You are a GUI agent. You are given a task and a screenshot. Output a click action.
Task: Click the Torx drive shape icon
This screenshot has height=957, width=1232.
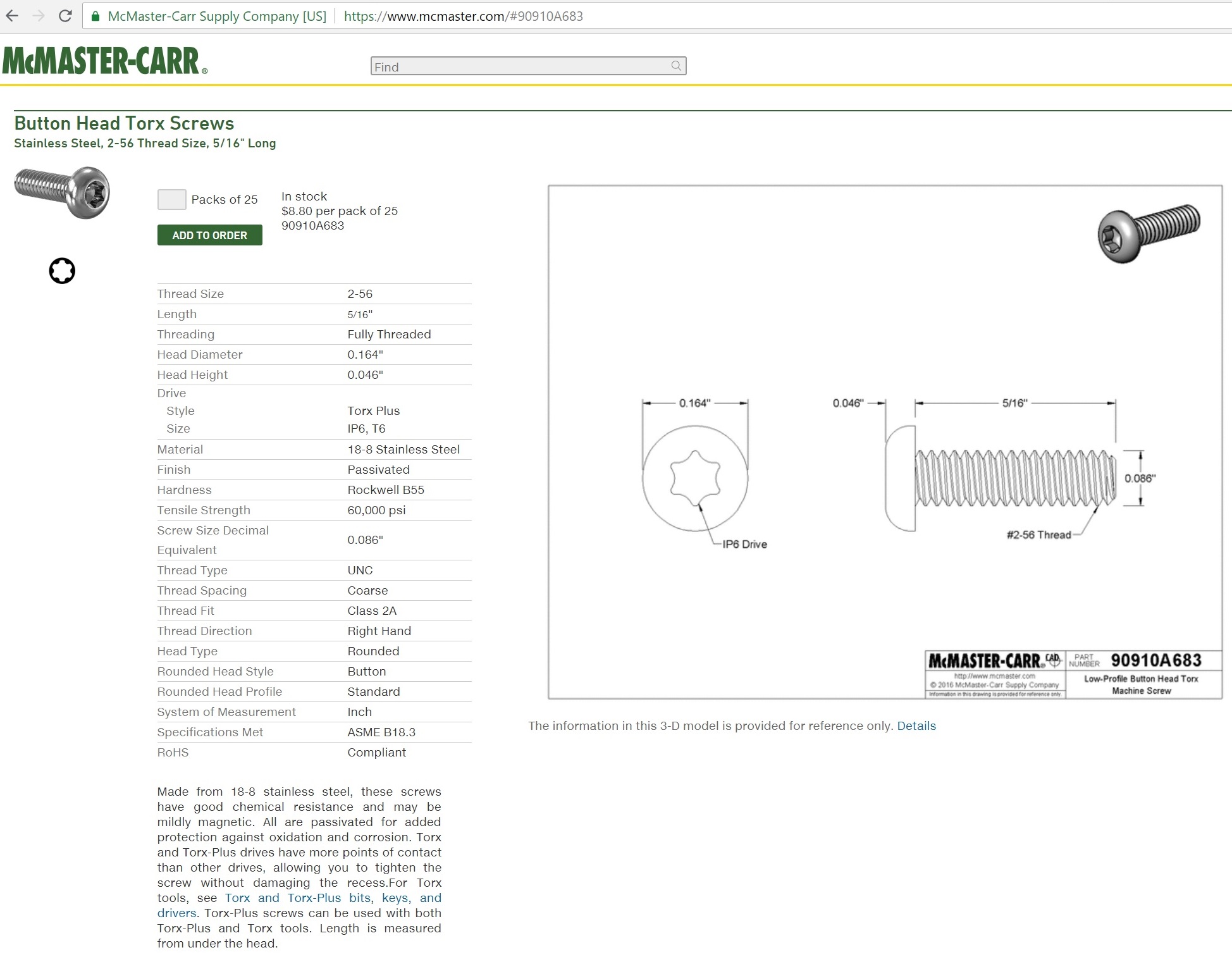coord(62,271)
